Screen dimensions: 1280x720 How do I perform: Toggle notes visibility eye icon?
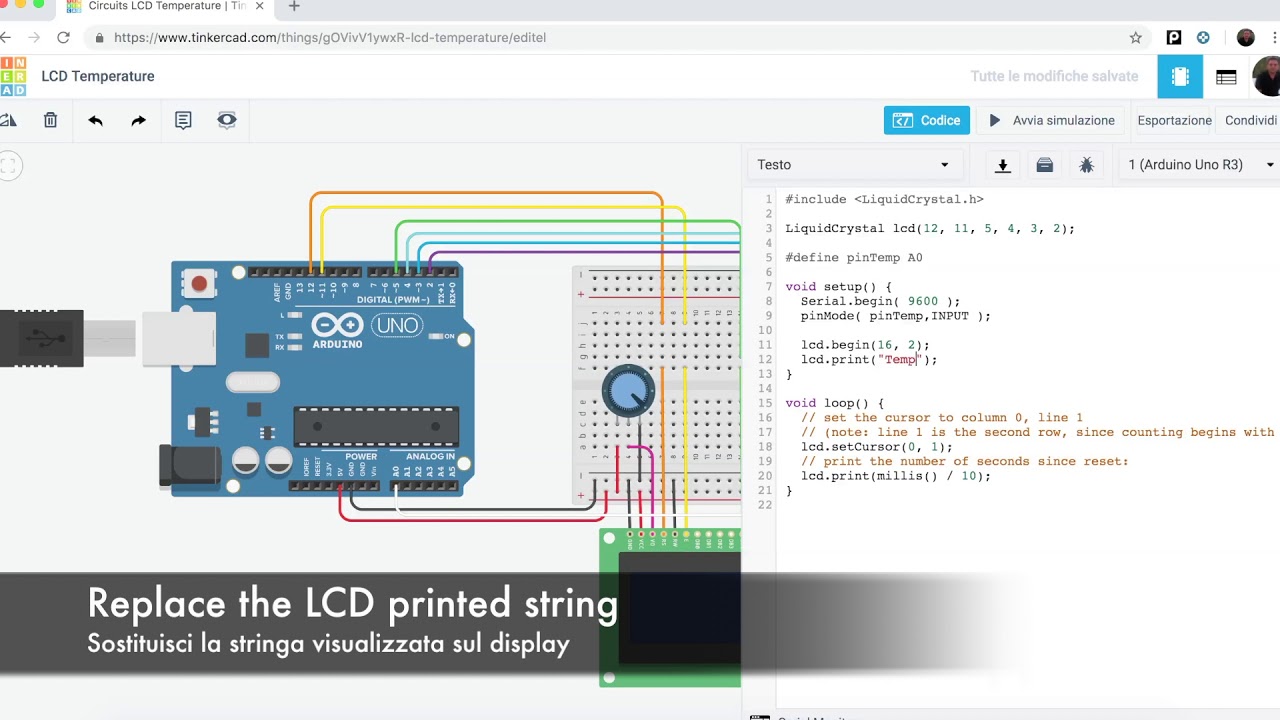(227, 120)
